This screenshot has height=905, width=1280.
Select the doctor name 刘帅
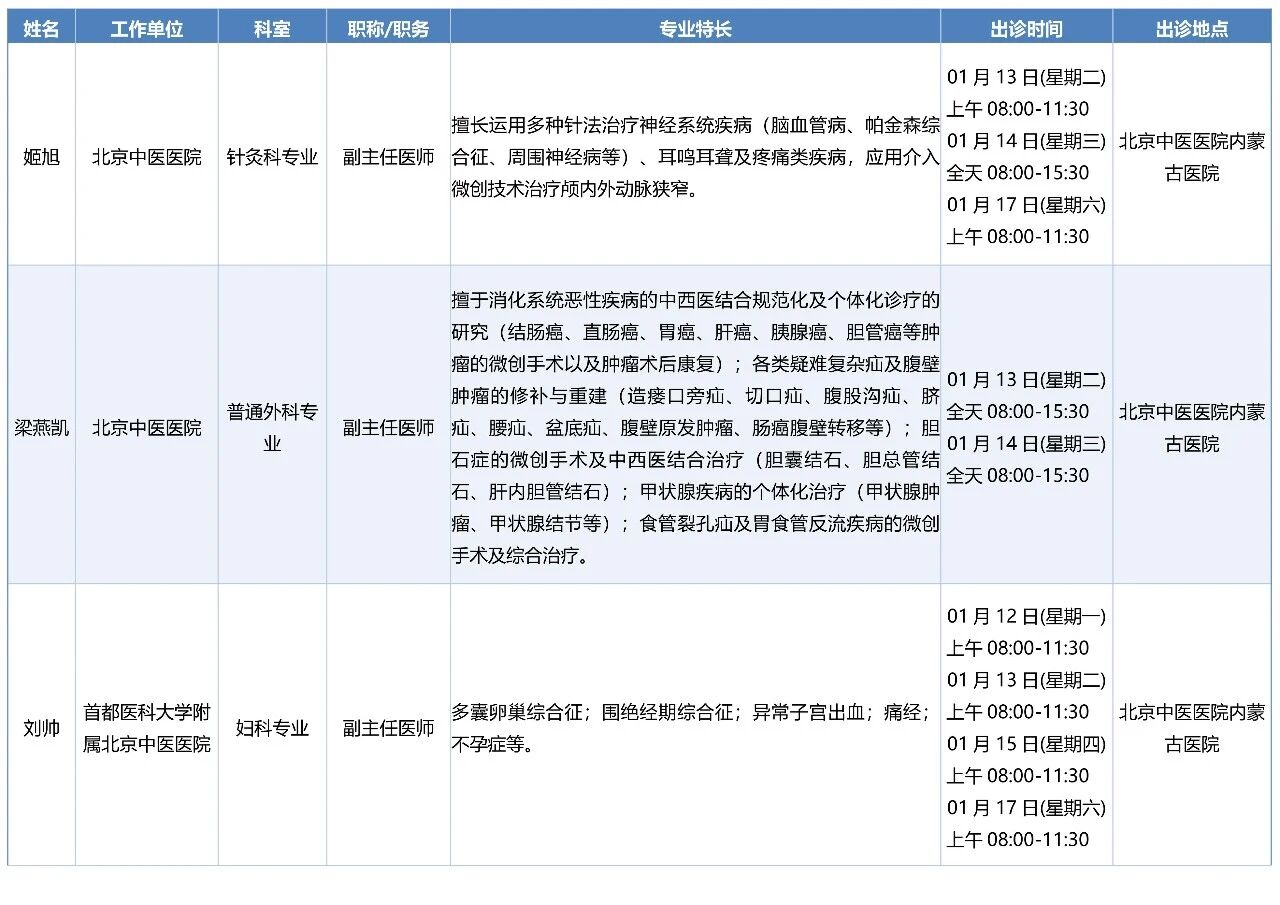coord(41,728)
